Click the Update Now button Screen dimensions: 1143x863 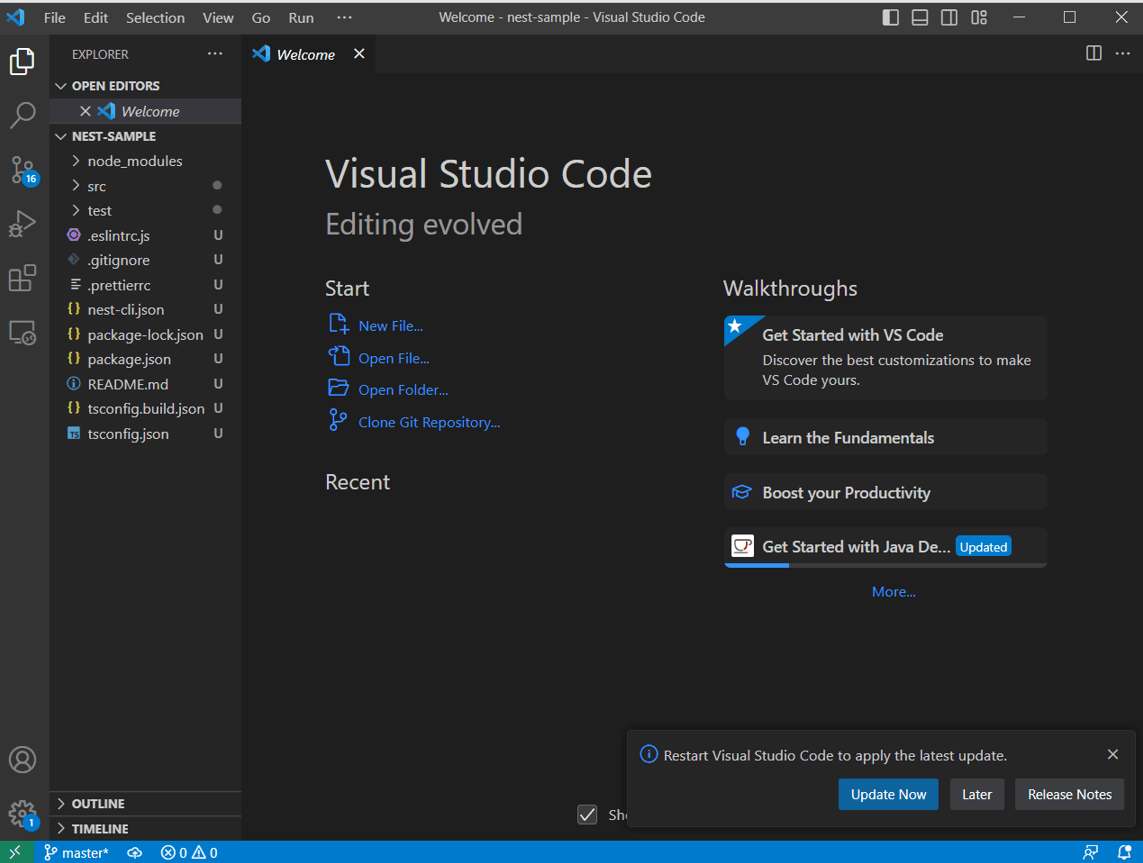point(888,794)
